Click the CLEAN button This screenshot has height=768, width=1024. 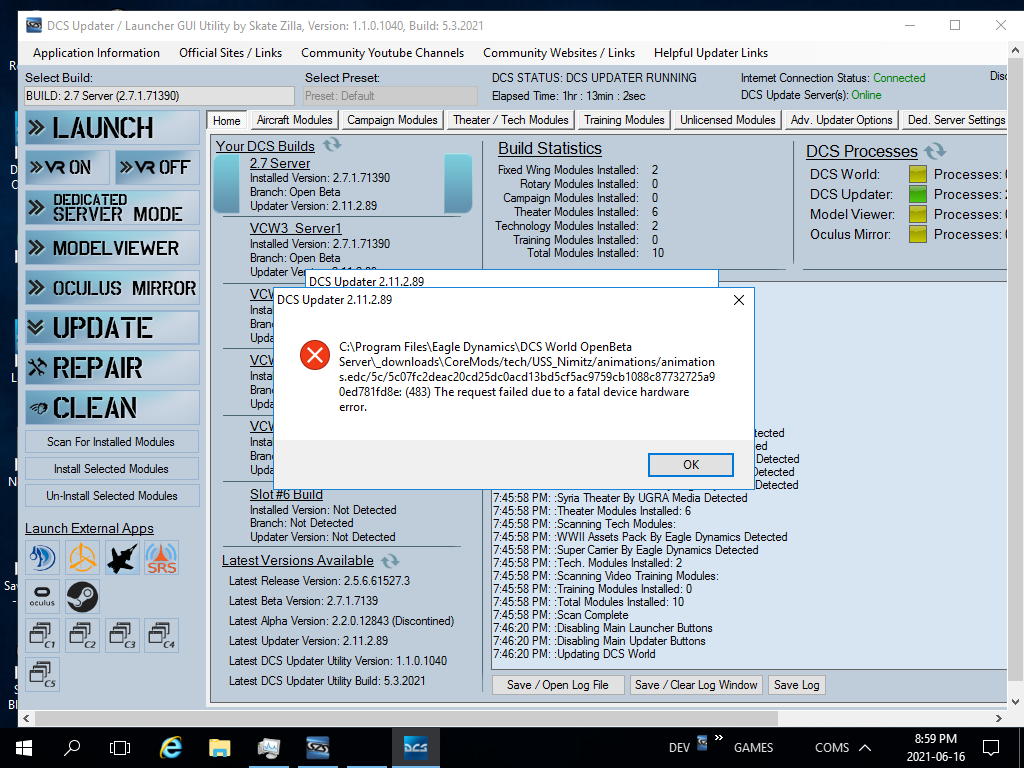coord(112,408)
